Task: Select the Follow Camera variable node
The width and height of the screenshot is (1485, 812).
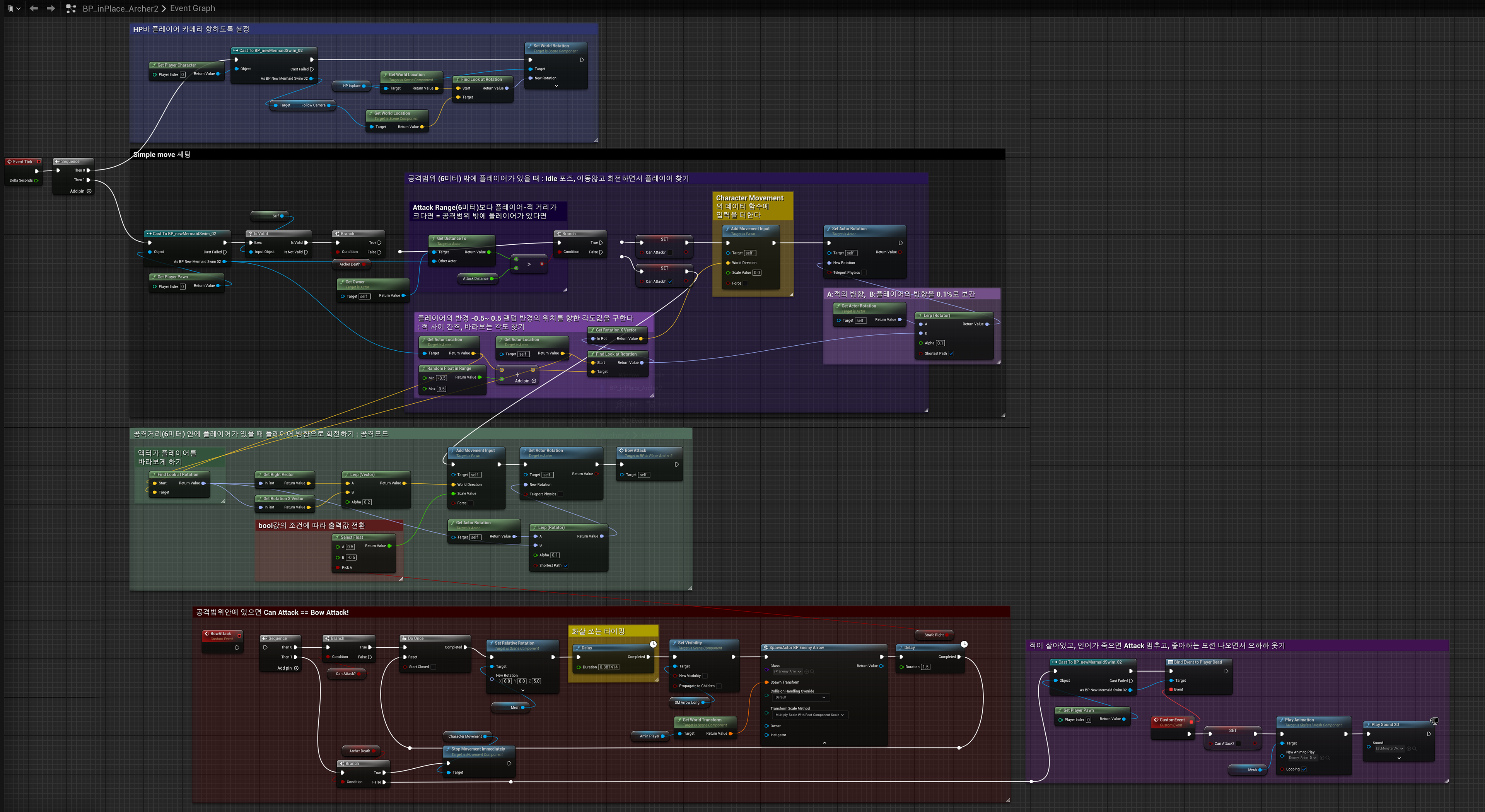Action: (x=303, y=105)
